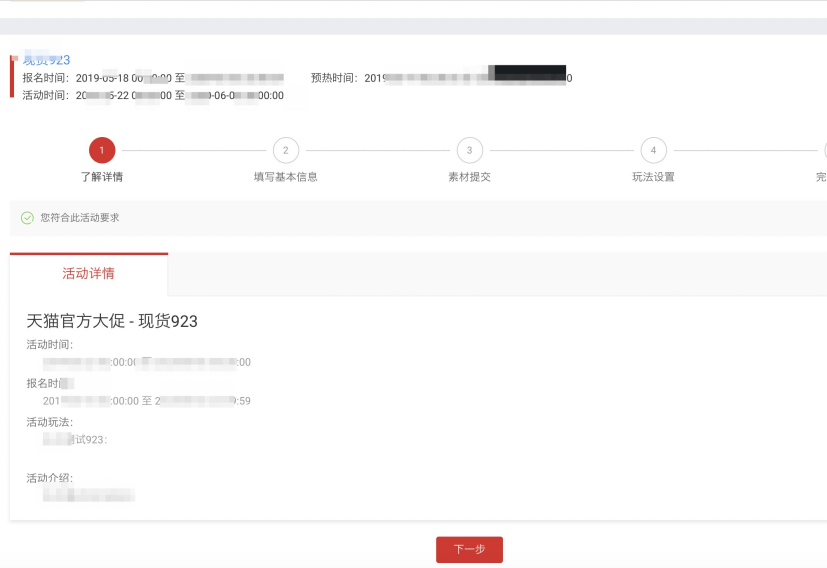Click the 您符合此活动要求 notice text
This screenshot has height=568, width=827.
click(x=80, y=218)
